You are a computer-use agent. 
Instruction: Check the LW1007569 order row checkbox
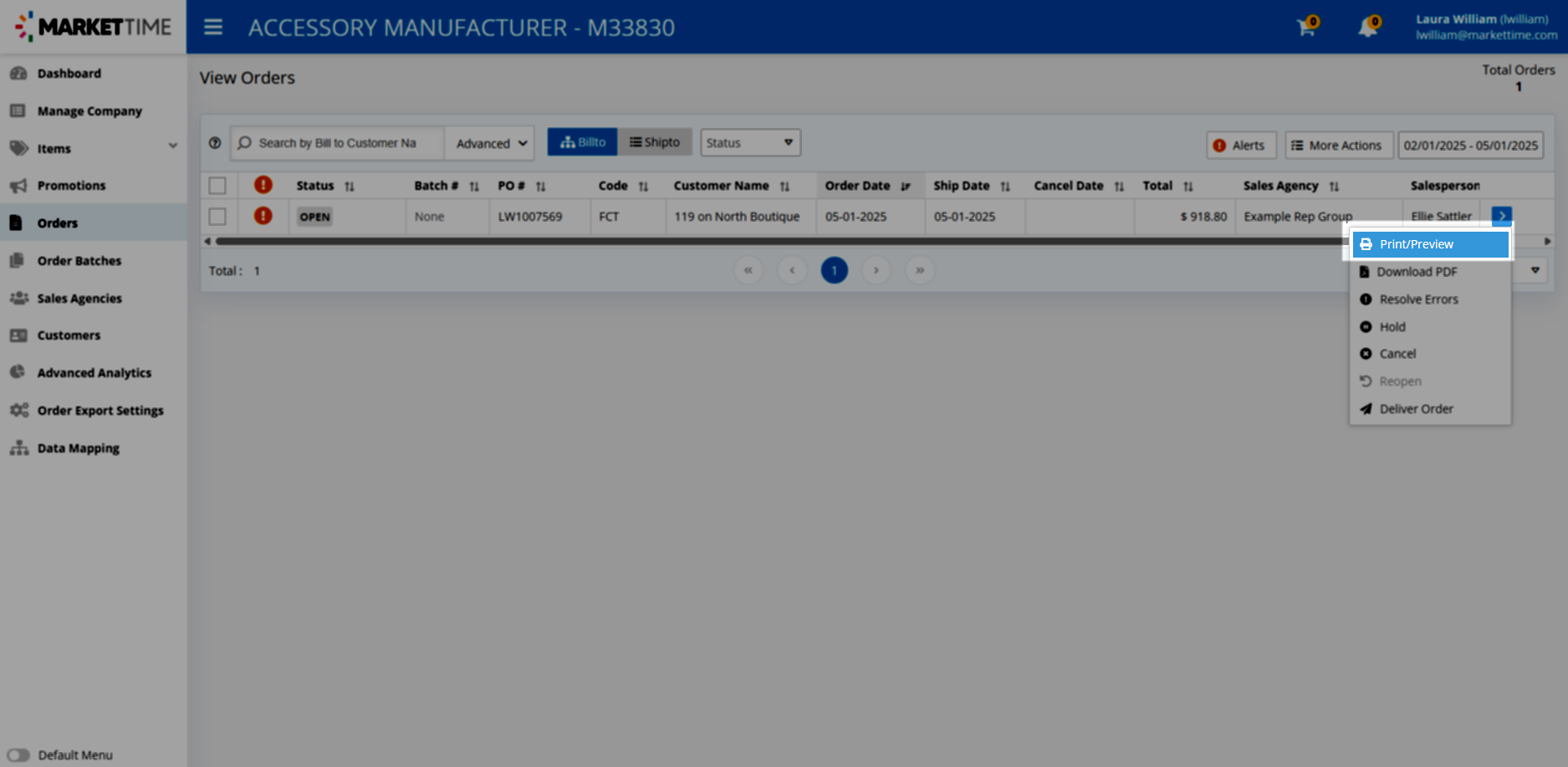(x=217, y=217)
